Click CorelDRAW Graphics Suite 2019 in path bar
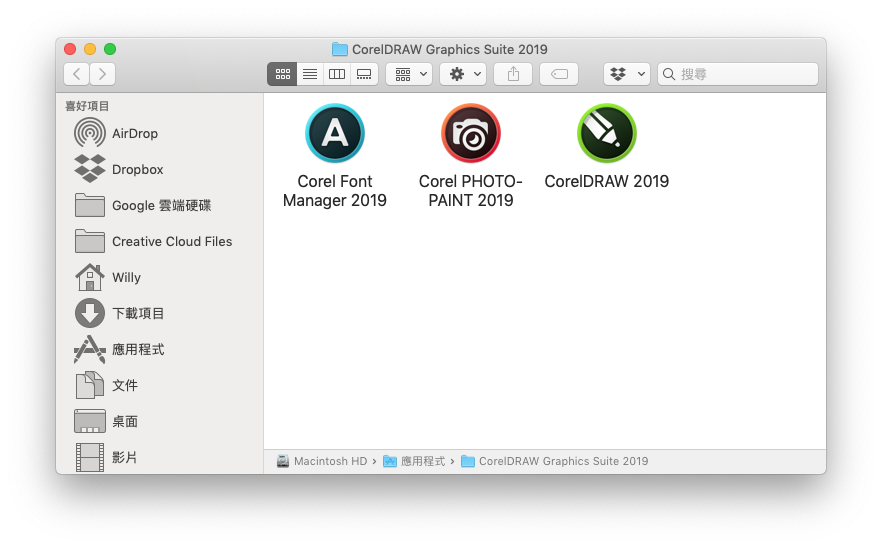 pos(555,461)
